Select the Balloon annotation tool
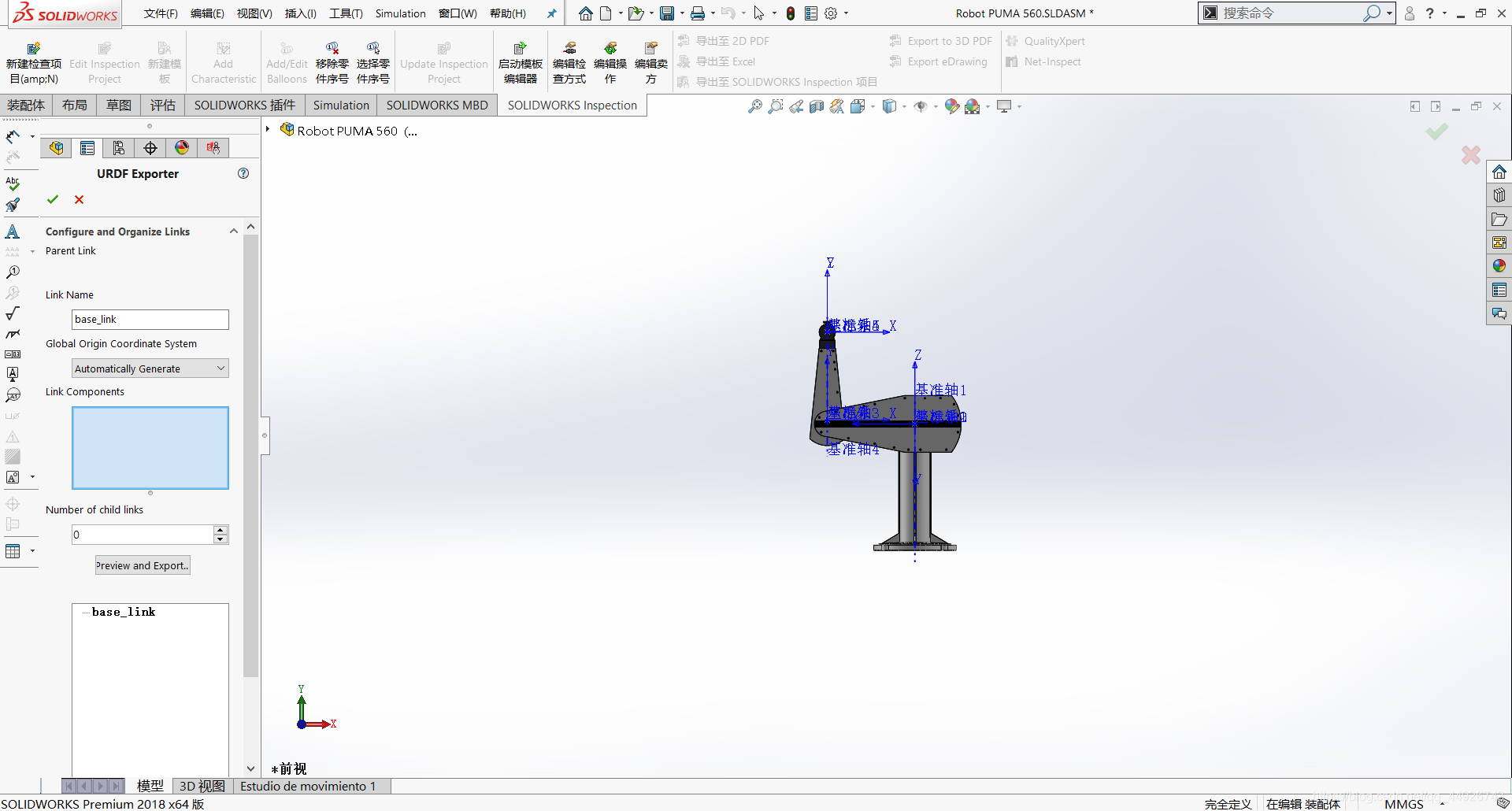Viewport: 1512px width, 811px height. (13, 272)
